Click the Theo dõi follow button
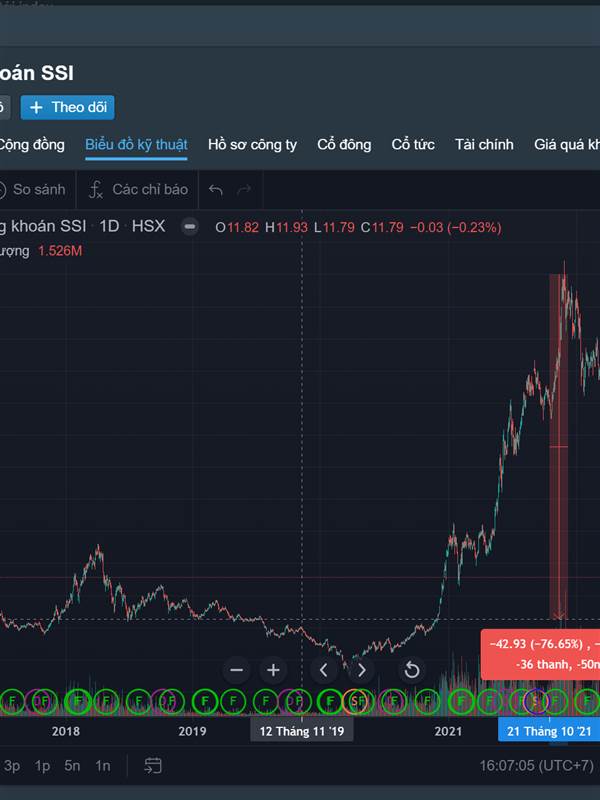The image size is (600, 800). click(67, 107)
